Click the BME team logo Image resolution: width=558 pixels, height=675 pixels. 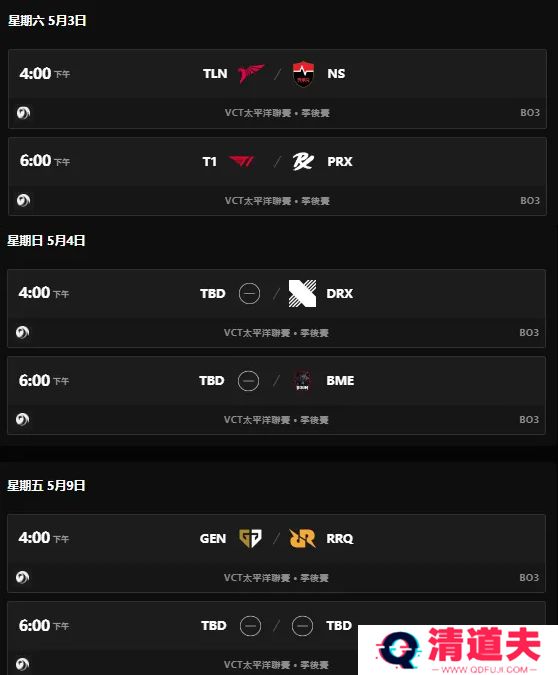(303, 381)
